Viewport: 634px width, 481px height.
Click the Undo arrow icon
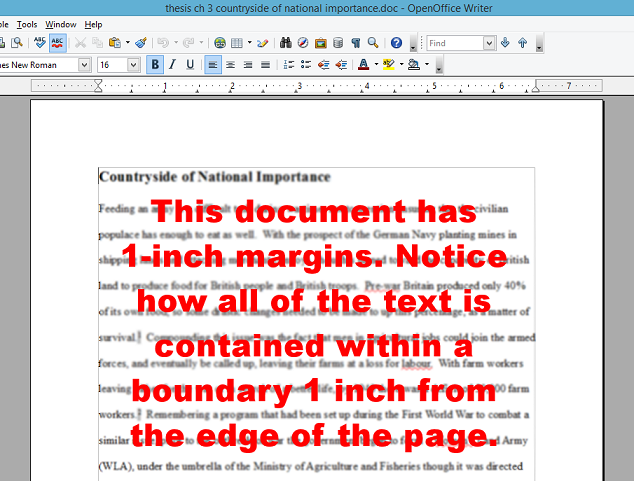(x=163, y=42)
